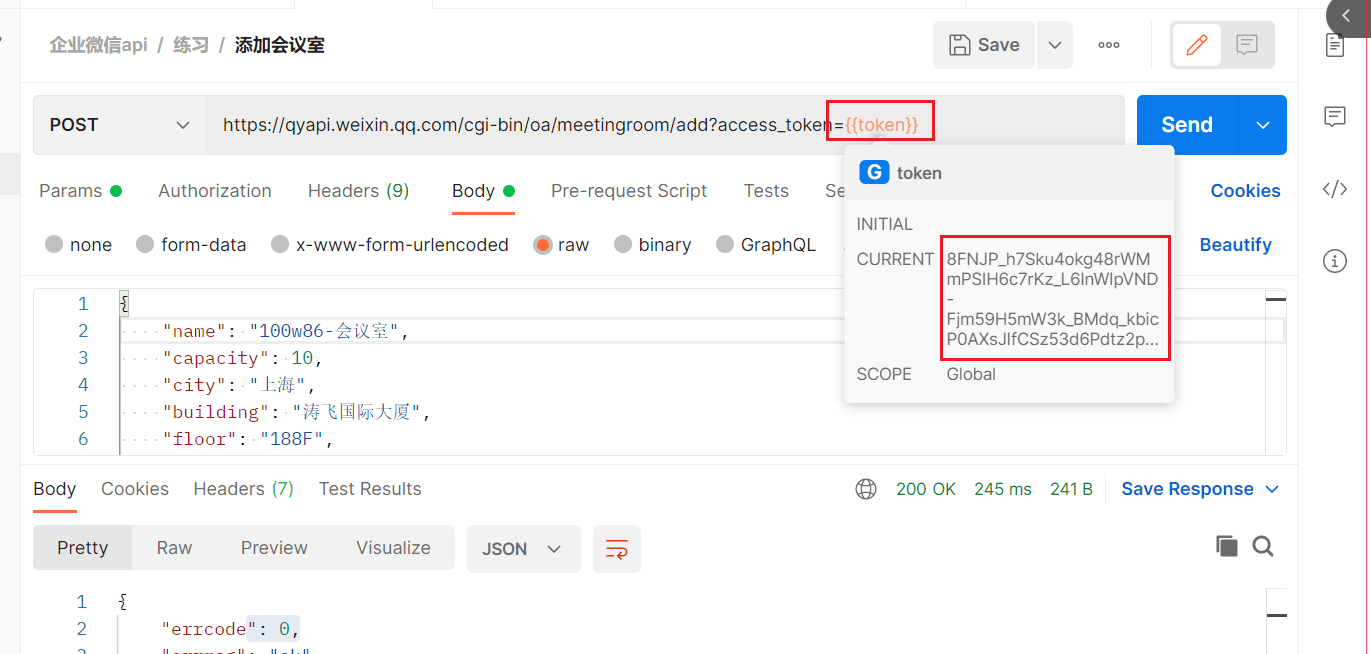Switch to Visualize response view
Screen dimensions: 1371x654
(393, 548)
